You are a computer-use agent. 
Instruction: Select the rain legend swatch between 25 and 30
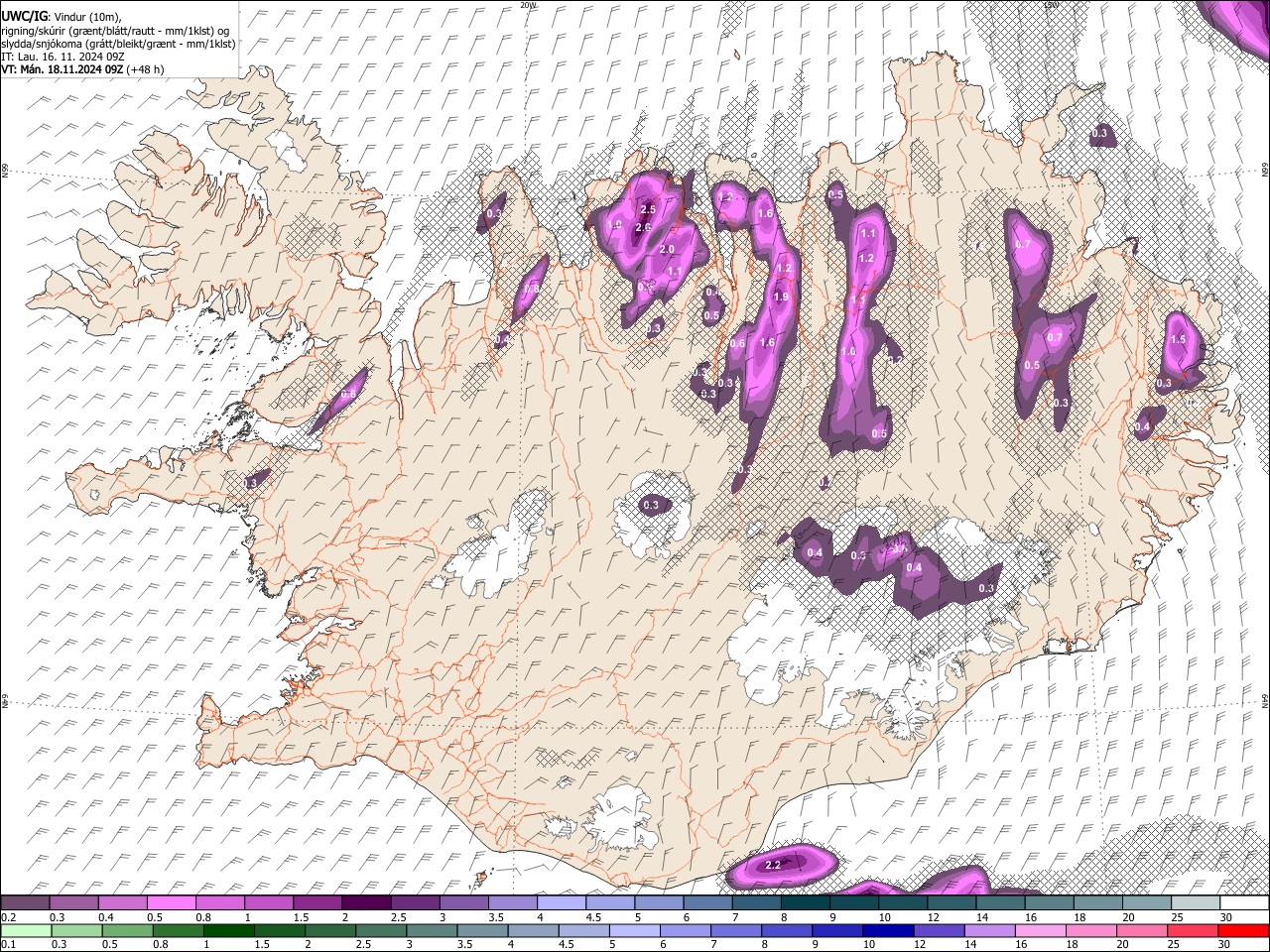(1193, 930)
